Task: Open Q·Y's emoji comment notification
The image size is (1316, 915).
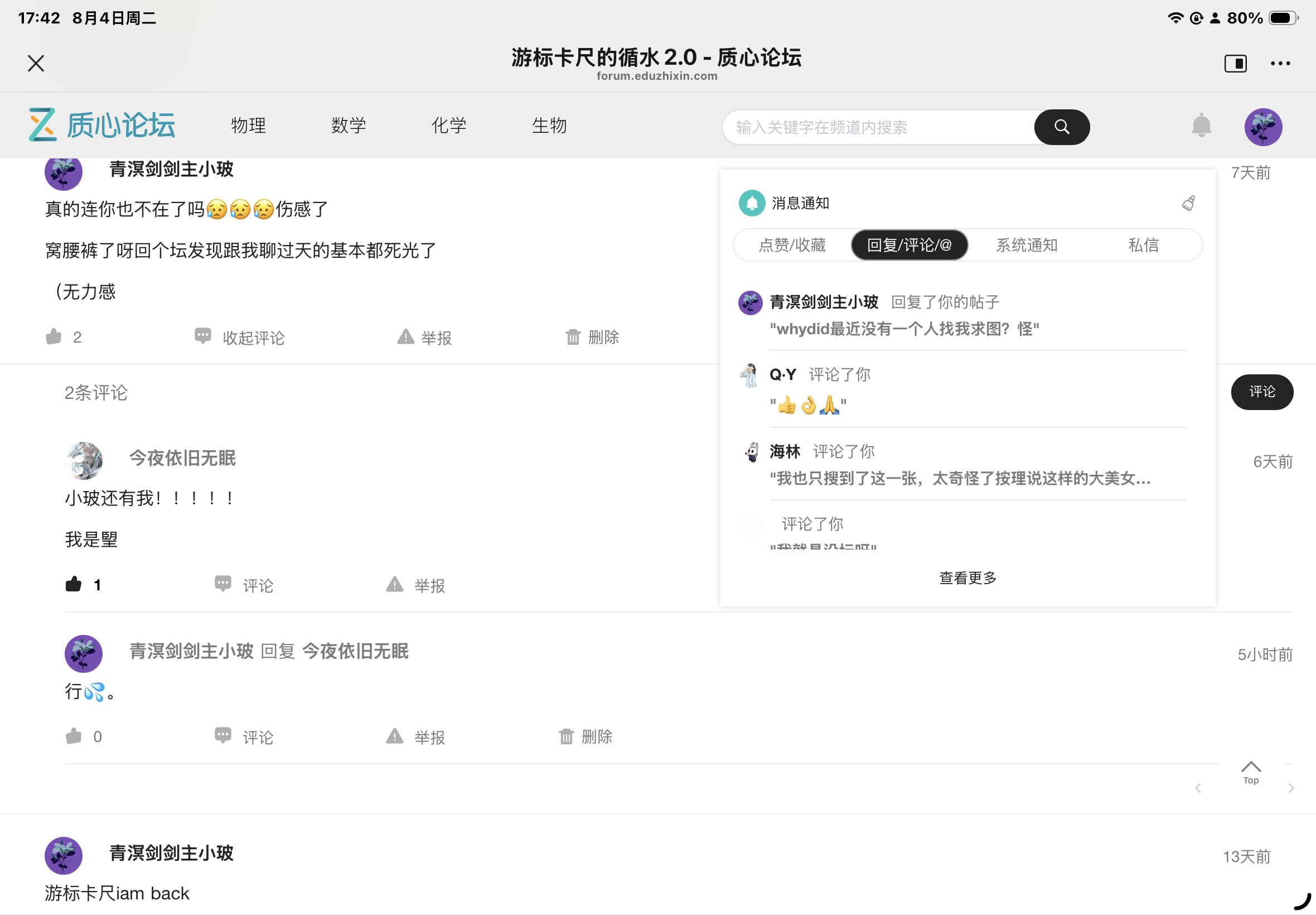Action: tap(962, 390)
